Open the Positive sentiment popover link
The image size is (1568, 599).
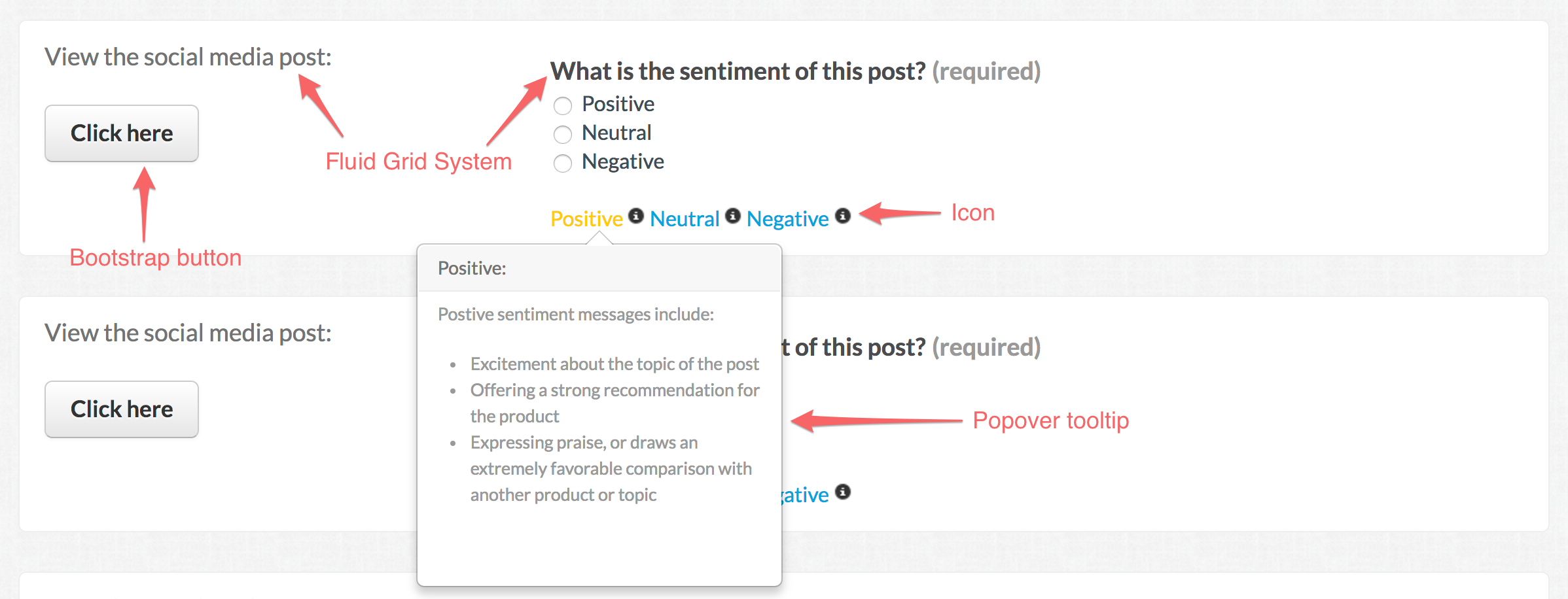585,218
